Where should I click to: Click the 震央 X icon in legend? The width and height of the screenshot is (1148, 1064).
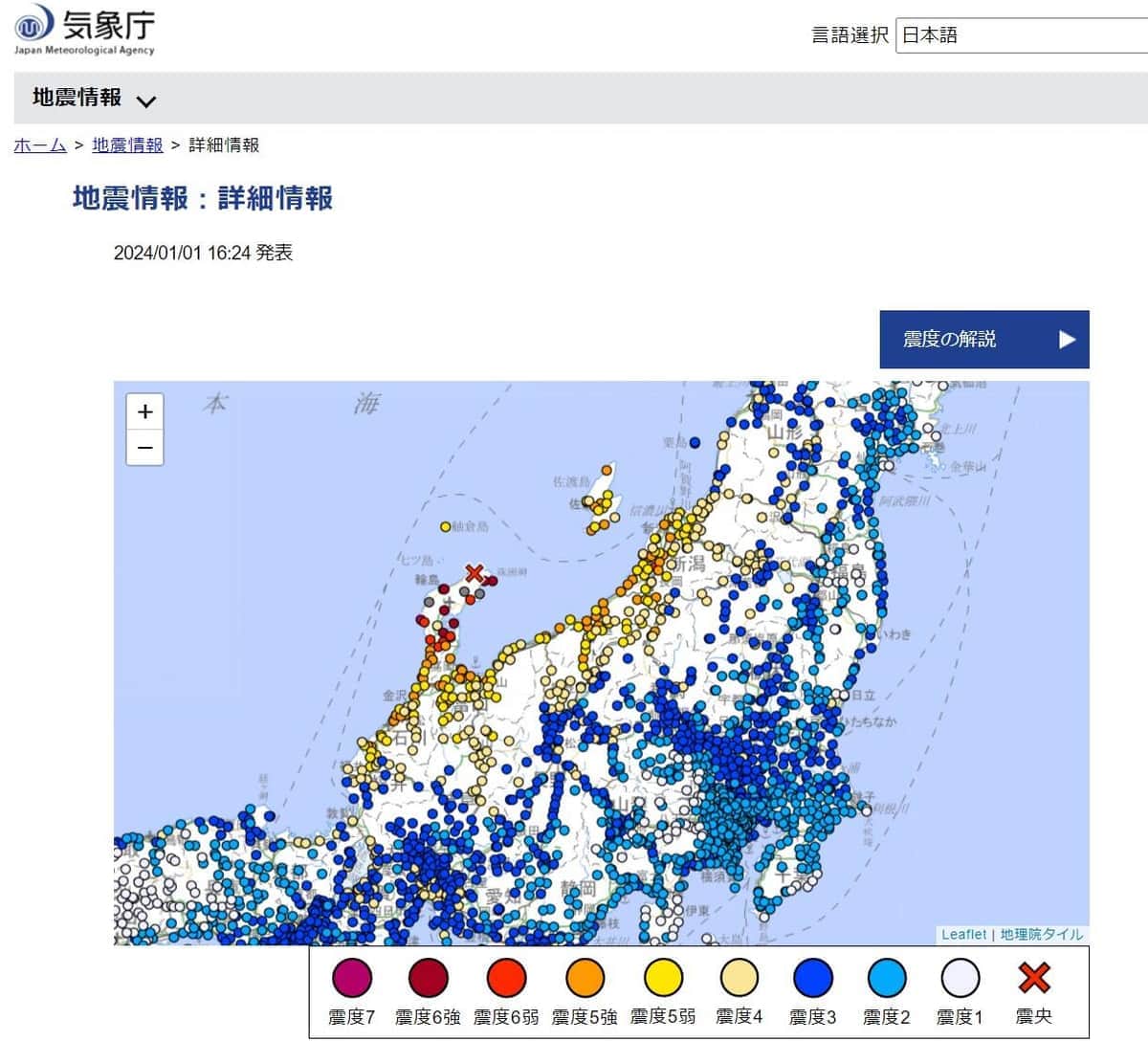[1033, 978]
